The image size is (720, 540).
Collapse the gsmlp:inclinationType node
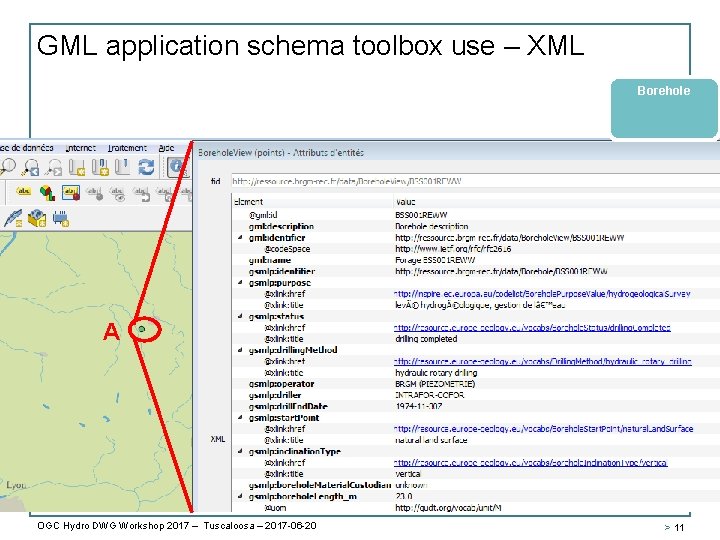pyautogui.click(x=240, y=451)
